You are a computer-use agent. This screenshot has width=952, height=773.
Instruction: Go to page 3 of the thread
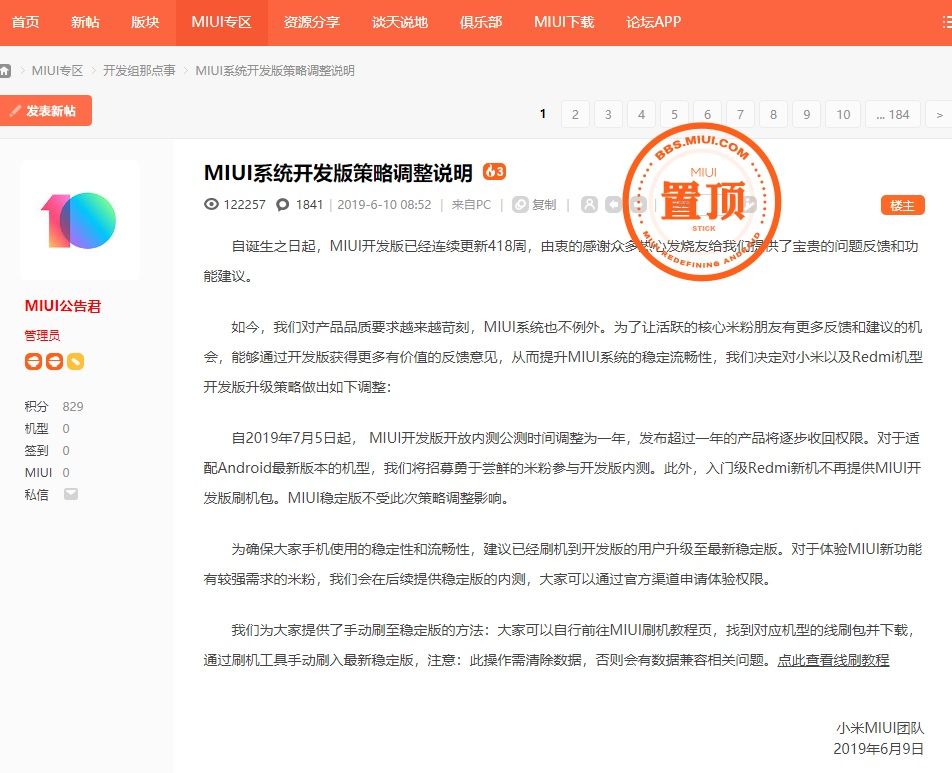tap(608, 114)
